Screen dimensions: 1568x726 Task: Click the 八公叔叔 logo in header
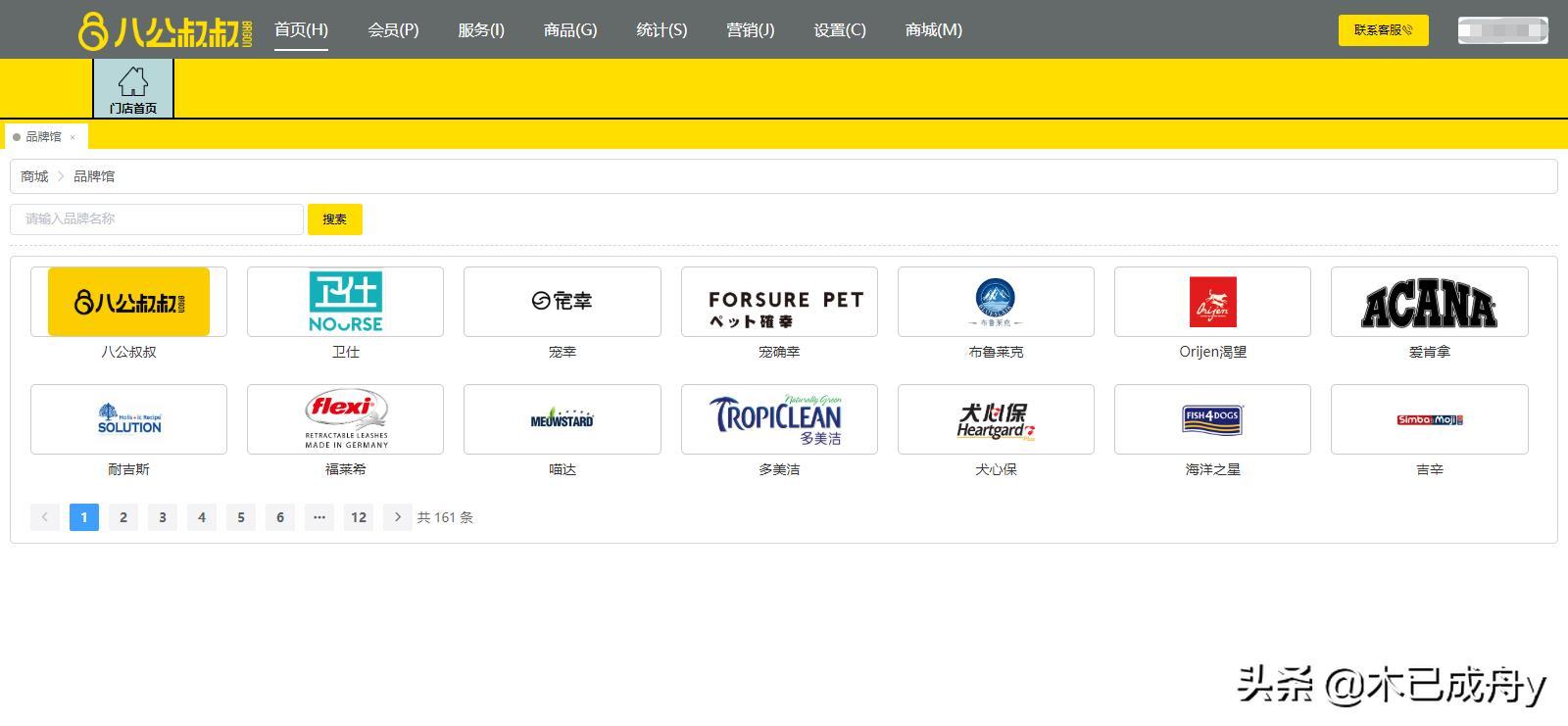[166, 30]
